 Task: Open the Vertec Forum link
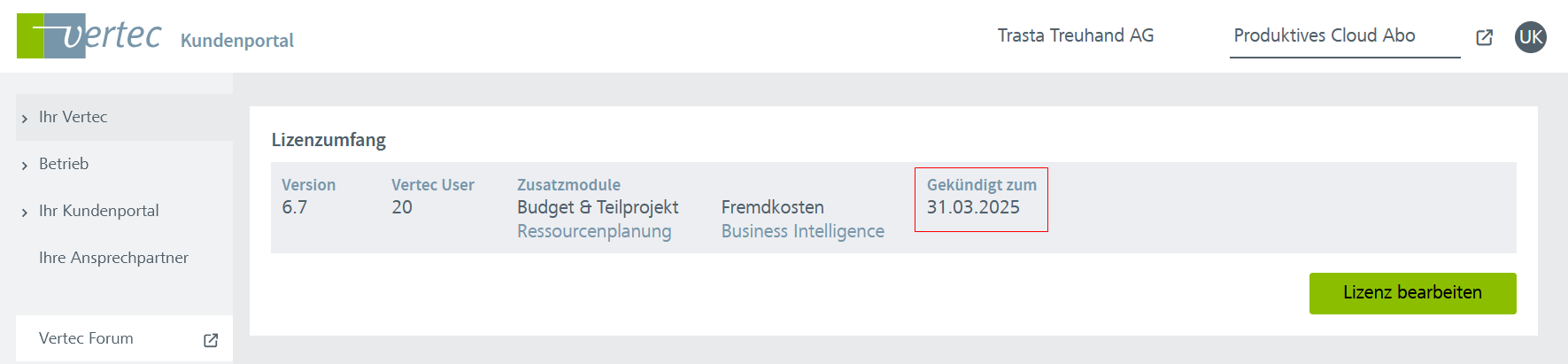pyautogui.click(x=86, y=338)
